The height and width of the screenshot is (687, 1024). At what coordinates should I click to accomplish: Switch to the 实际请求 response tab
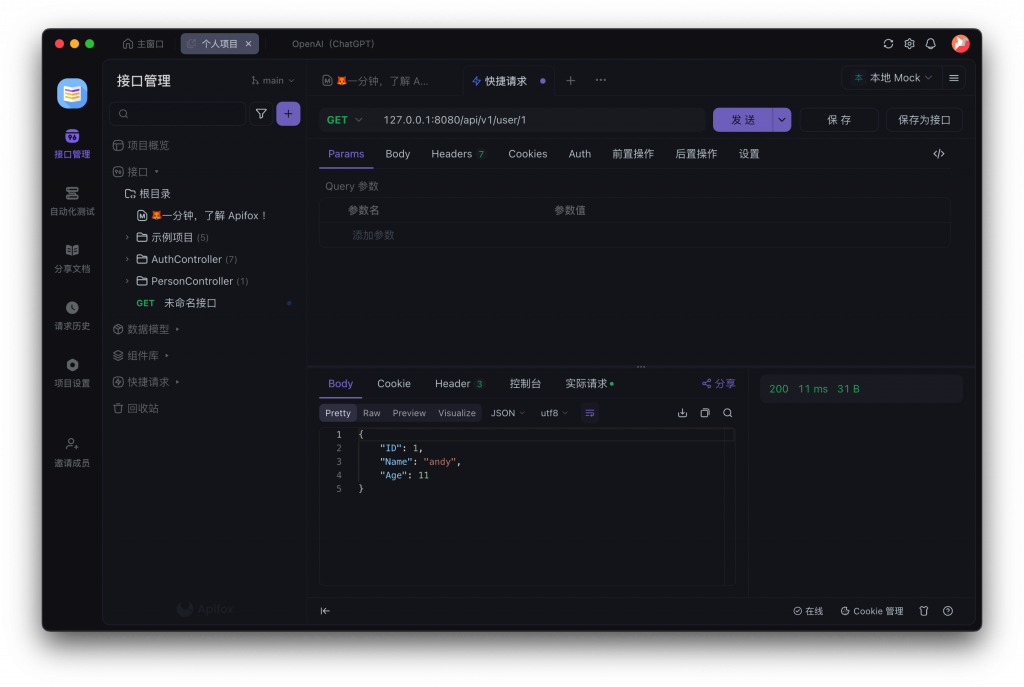pyautogui.click(x=589, y=383)
